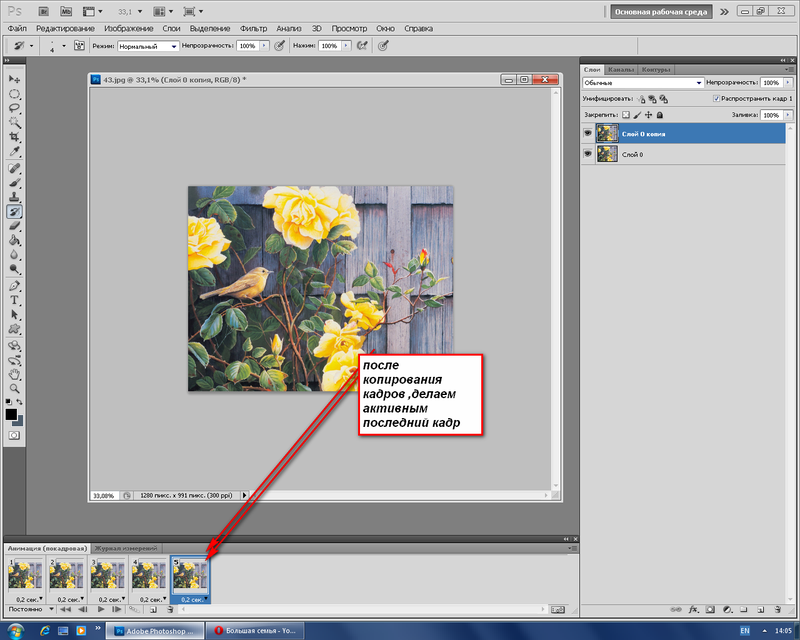The image size is (800, 640).
Task: Select the Horizontal Type tool
Action: (x=14, y=300)
